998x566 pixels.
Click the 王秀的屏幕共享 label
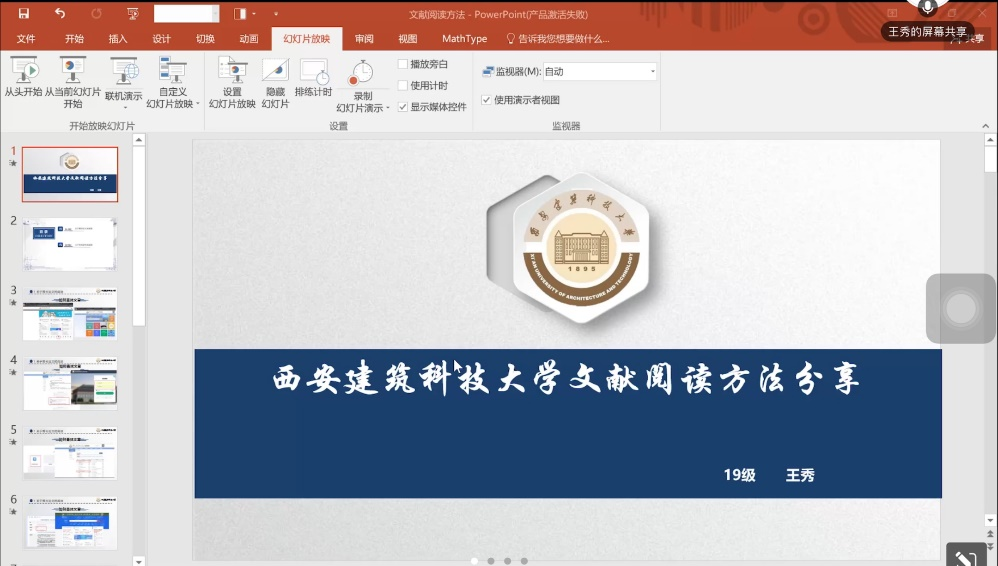click(927, 31)
